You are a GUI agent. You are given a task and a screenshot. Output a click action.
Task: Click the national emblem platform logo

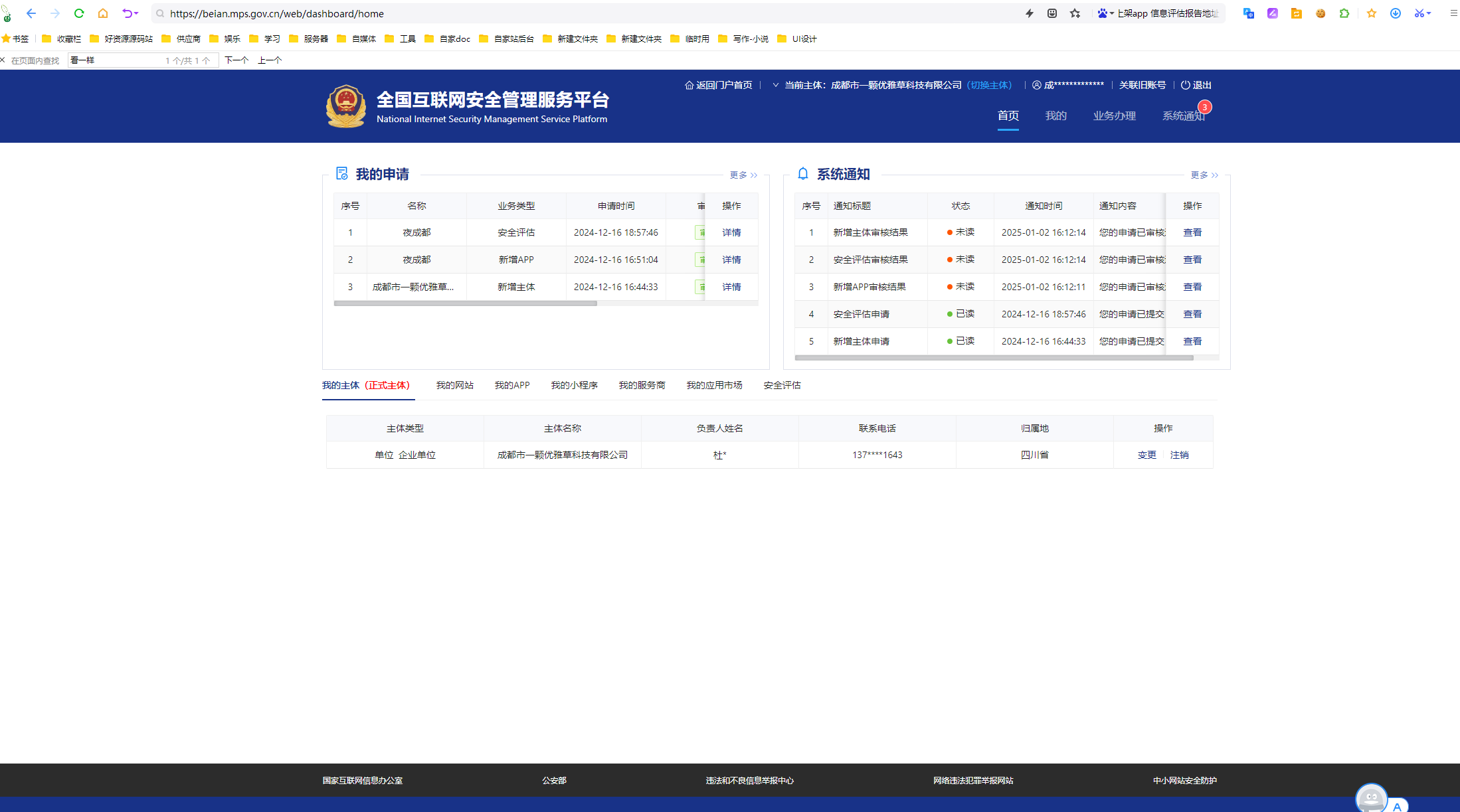345,106
